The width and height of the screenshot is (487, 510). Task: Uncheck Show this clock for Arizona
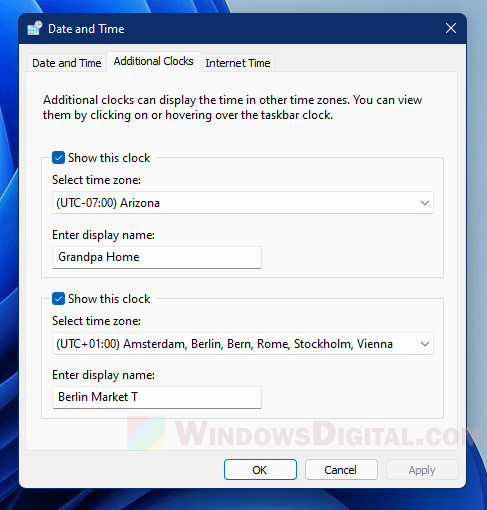pyautogui.click(x=58, y=158)
